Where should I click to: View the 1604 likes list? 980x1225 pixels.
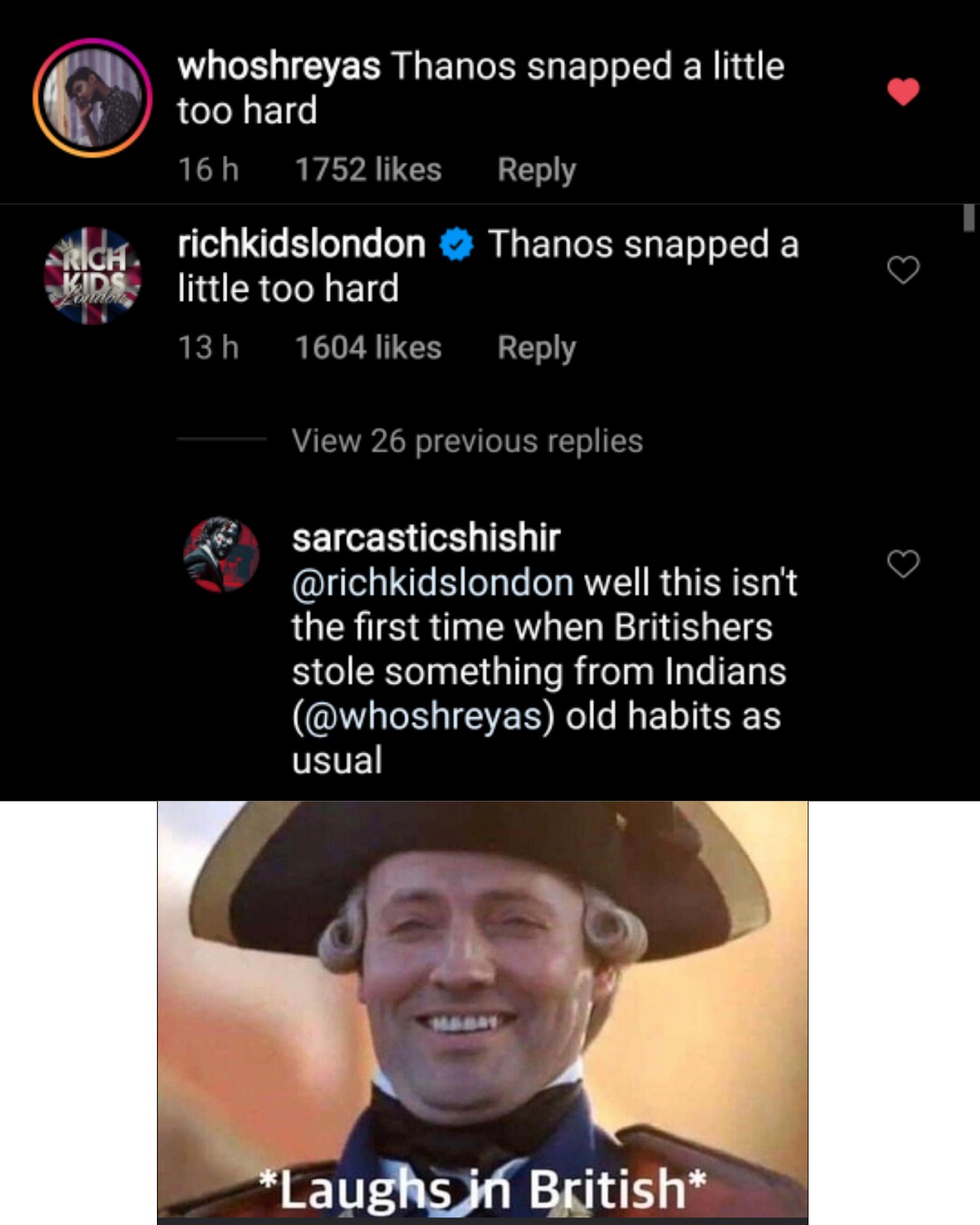(368, 348)
